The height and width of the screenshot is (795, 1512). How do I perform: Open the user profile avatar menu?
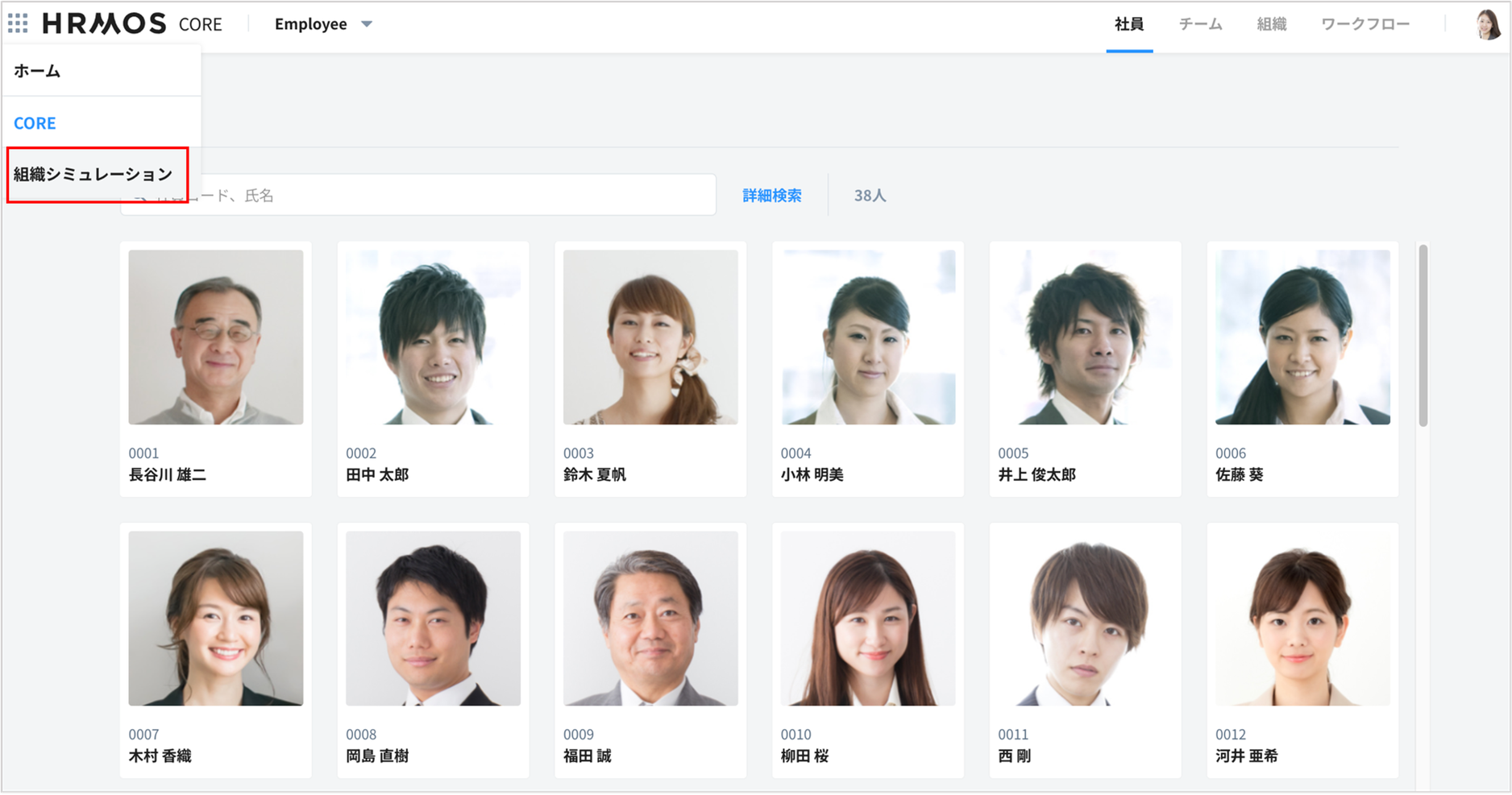coord(1487,25)
